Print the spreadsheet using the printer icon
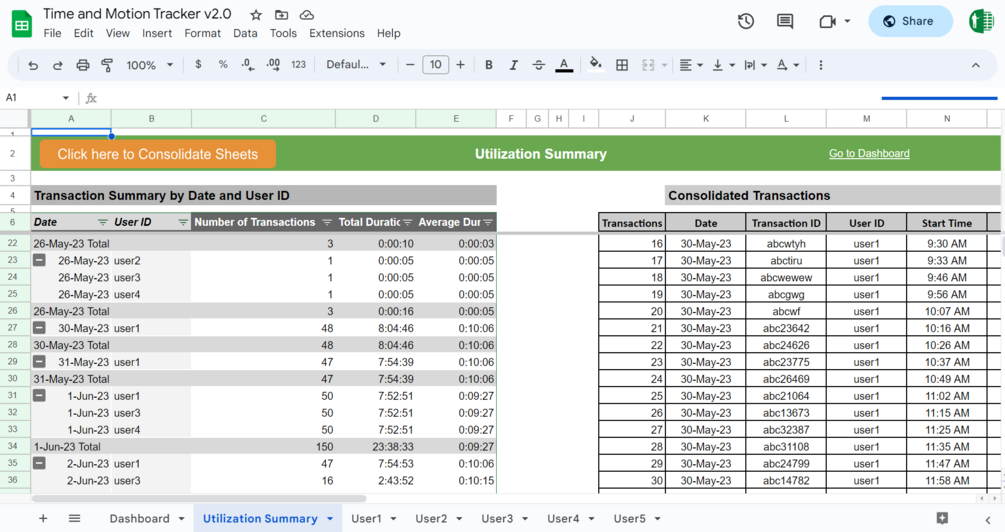The height and width of the screenshot is (532, 1005). click(x=83, y=65)
